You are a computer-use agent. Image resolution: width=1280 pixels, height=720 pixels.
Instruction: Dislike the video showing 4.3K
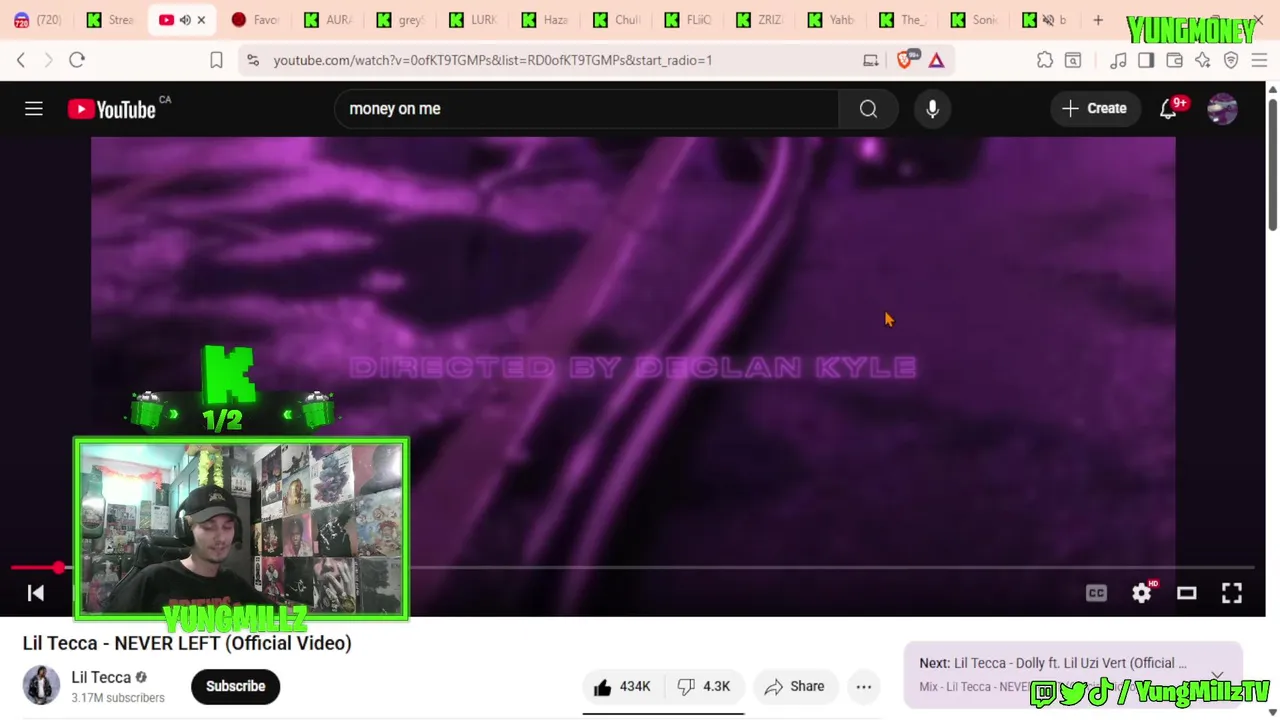pyautogui.click(x=703, y=686)
